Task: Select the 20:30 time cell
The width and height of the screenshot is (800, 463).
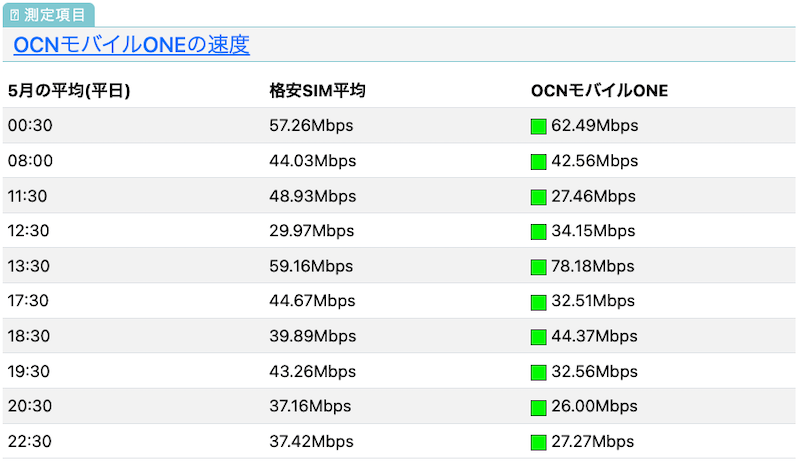Action: point(30,406)
